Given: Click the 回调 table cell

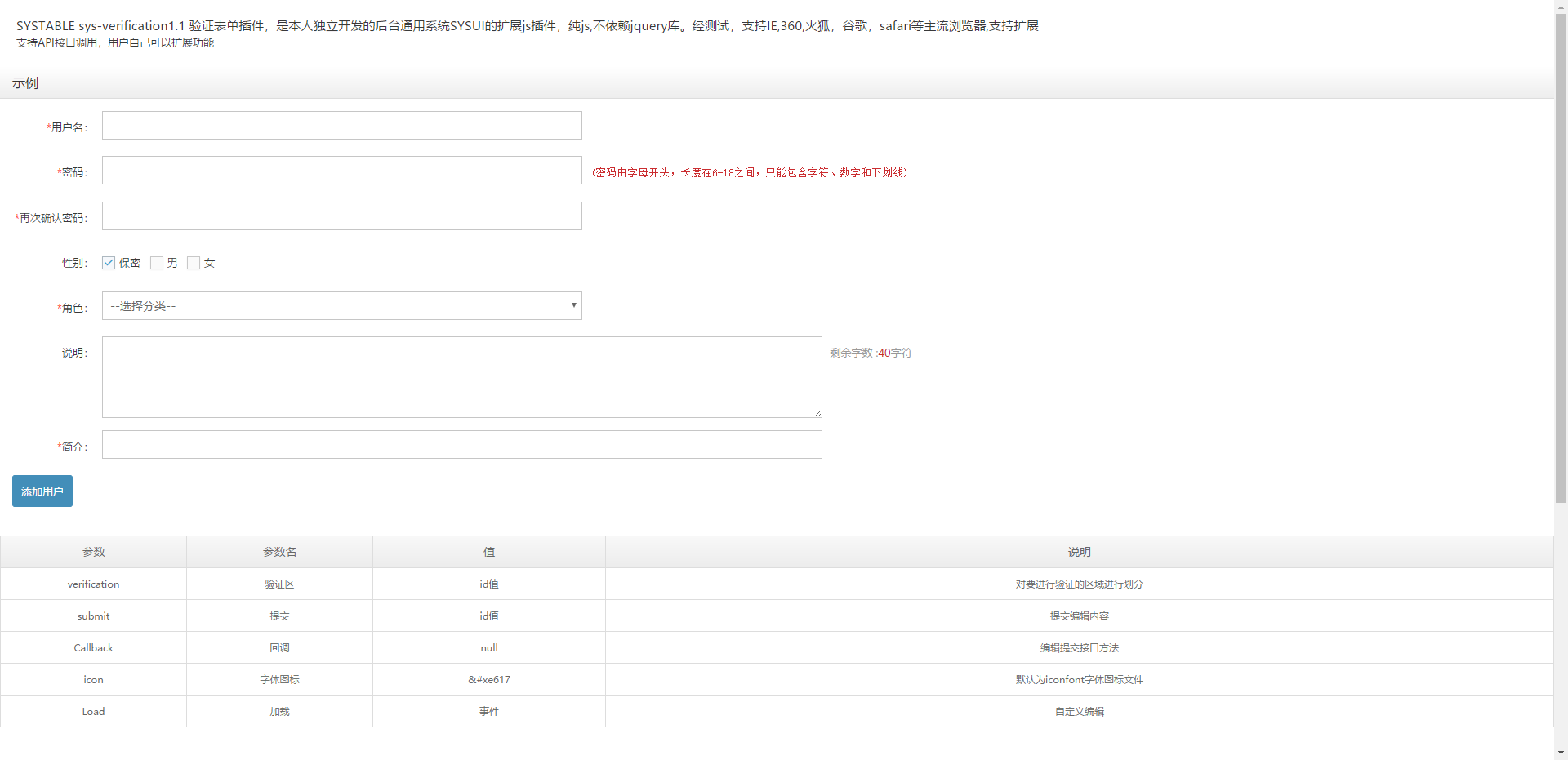Looking at the screenshot, I should (279, 647).
